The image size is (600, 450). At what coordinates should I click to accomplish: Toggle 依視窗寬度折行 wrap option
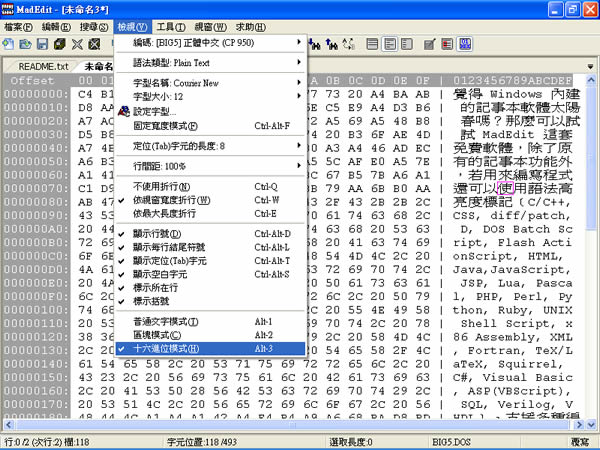(210, 200)
